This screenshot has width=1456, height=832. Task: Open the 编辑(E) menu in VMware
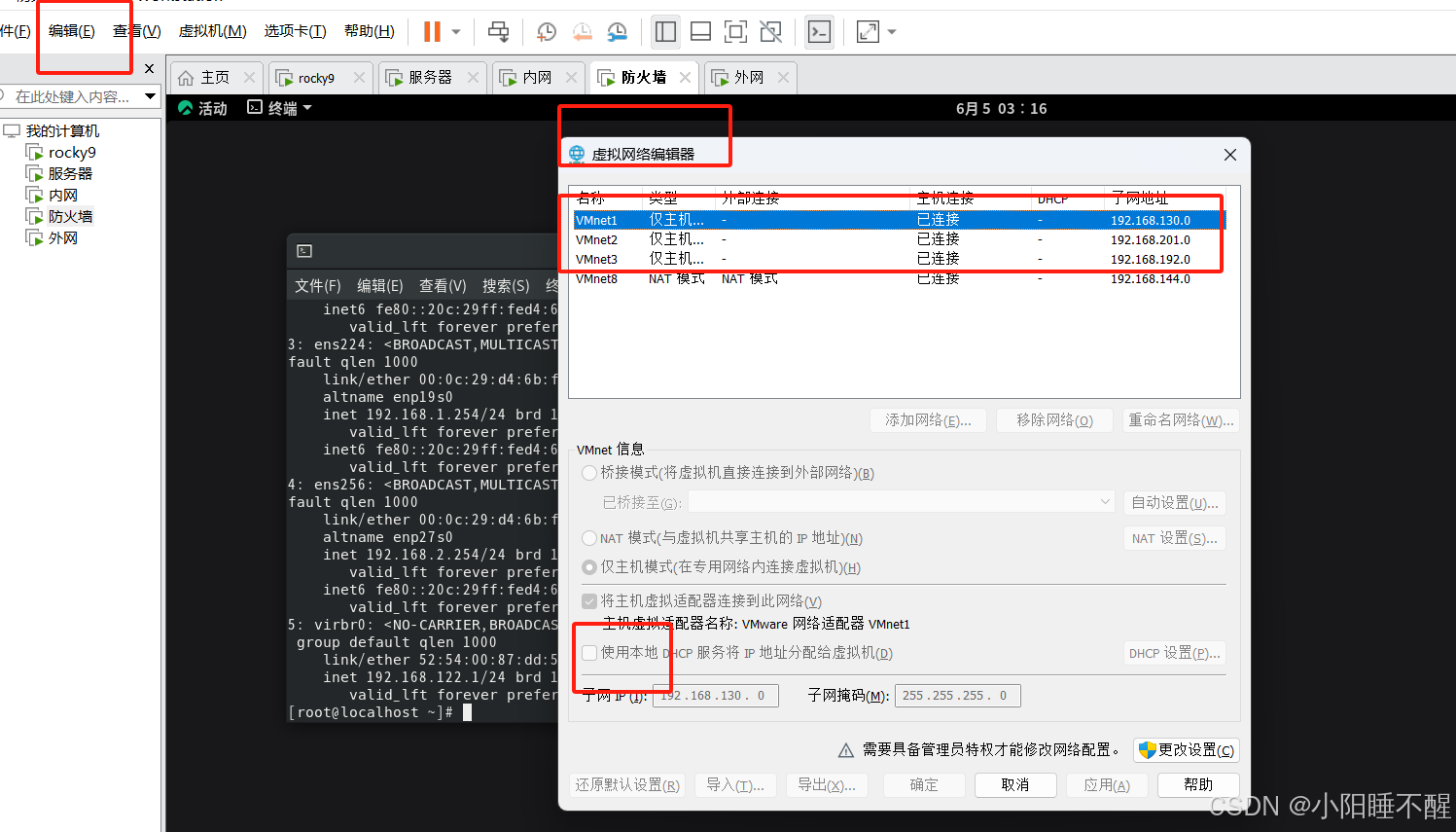[72, 31]
